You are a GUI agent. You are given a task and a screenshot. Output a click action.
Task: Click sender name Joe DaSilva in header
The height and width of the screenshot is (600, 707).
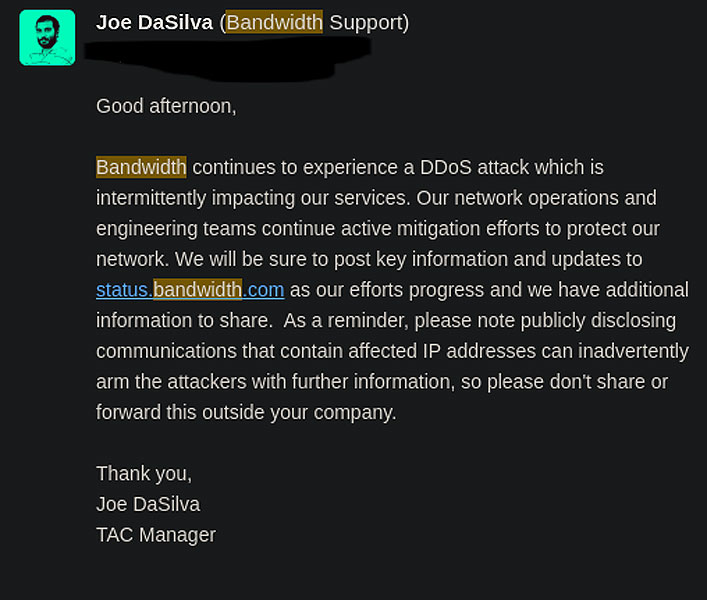pyautogui.click(x=154, y=22)
